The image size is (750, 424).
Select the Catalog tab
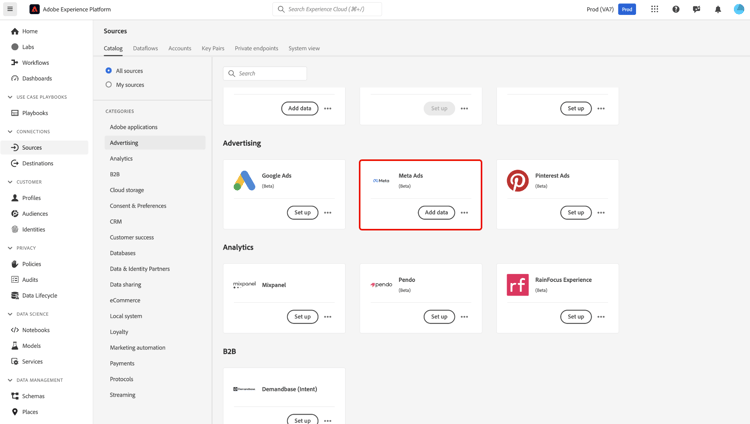[x=113, y=48]
